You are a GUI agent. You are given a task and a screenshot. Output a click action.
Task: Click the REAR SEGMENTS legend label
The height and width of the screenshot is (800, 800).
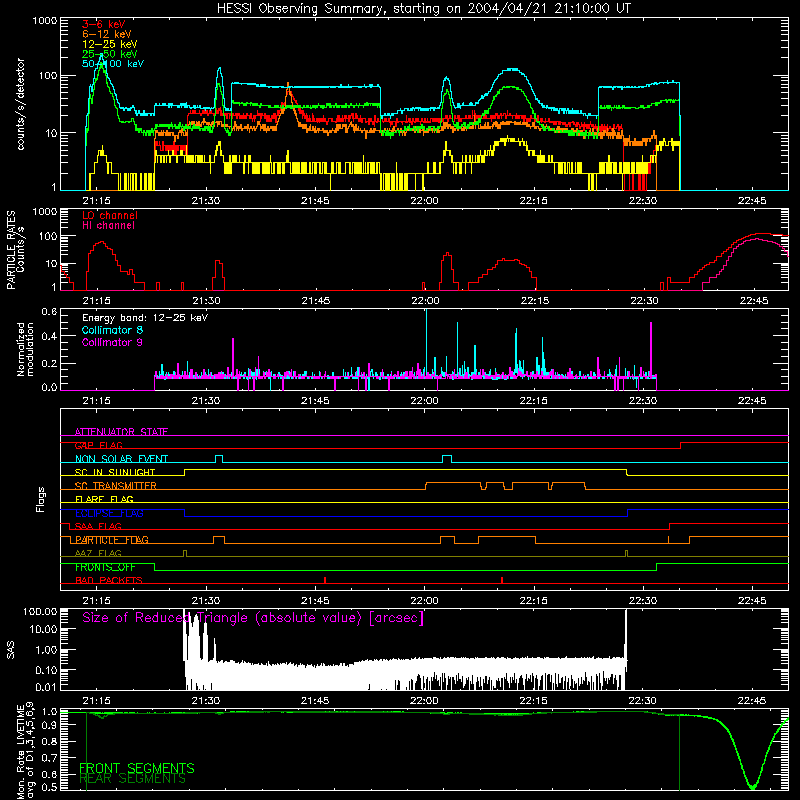coord(132,779)
